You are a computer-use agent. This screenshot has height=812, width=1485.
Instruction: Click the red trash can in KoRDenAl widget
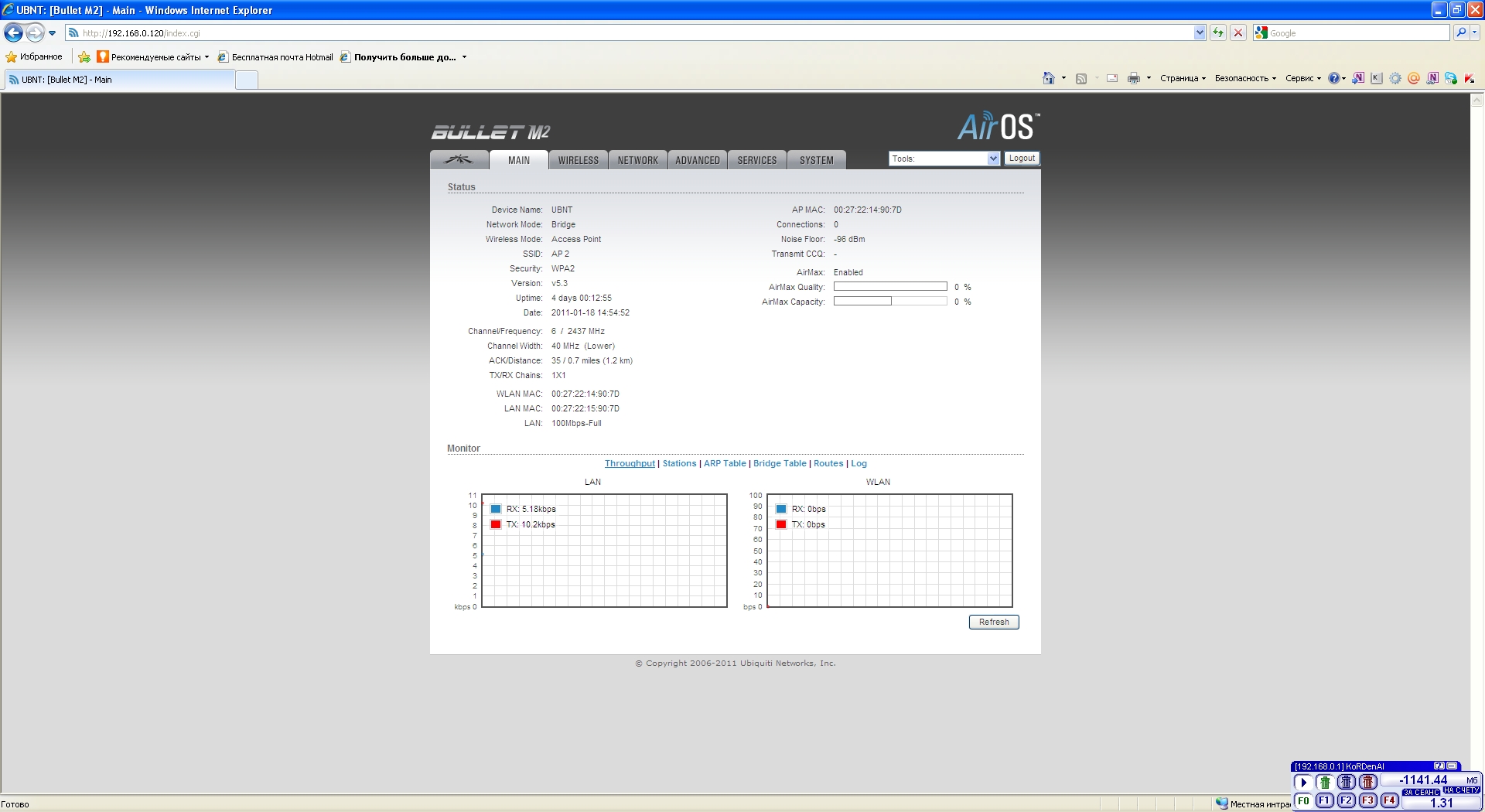1368,782
